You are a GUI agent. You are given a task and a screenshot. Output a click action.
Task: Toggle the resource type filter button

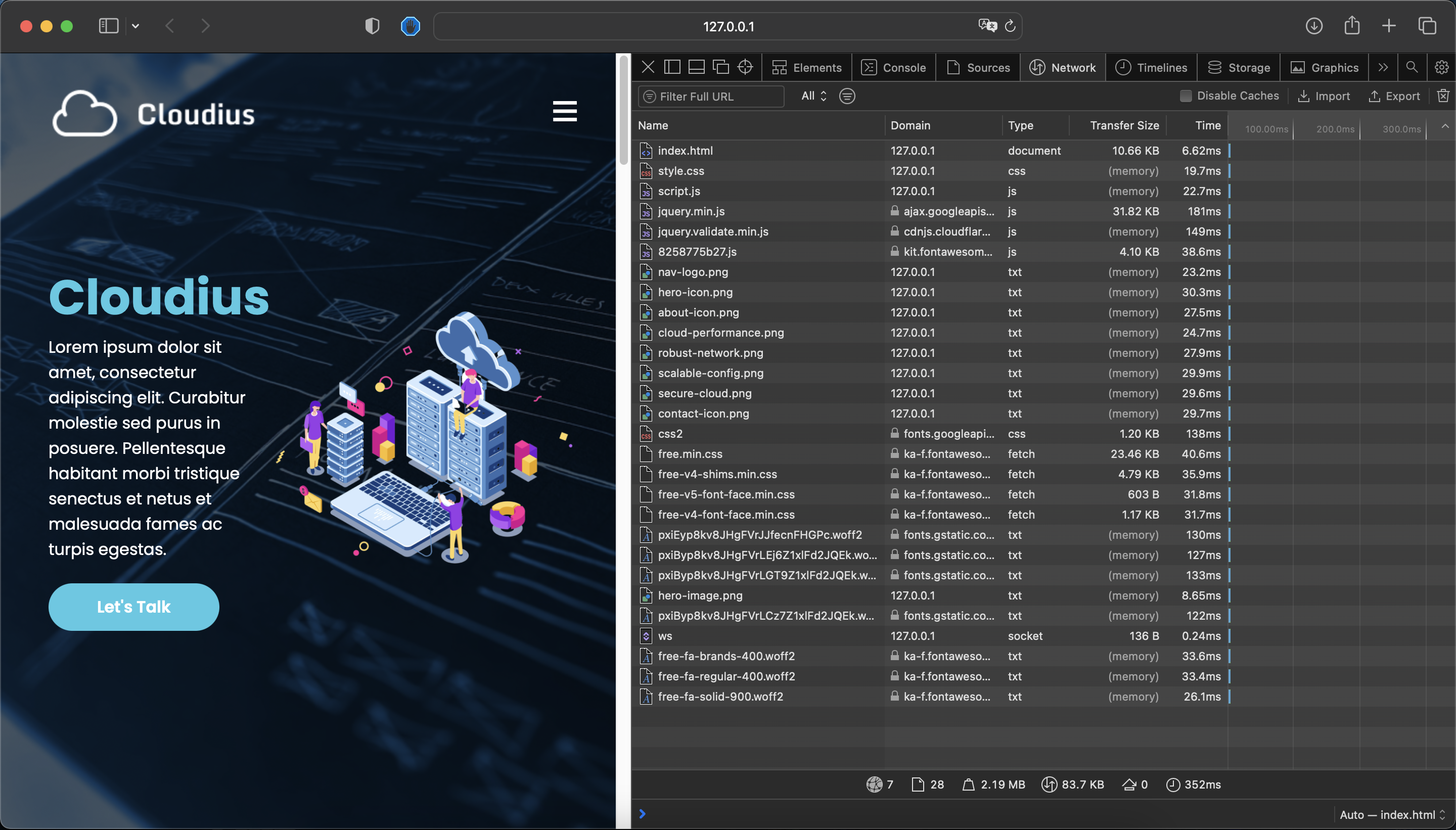pyautogui.click(x=847, y=96)
